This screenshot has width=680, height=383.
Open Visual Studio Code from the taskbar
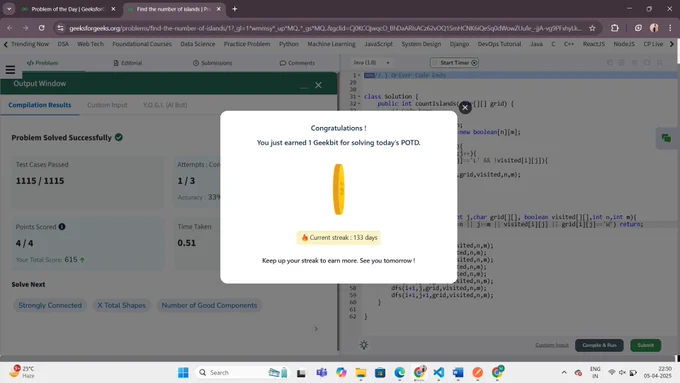click(438, 372)
